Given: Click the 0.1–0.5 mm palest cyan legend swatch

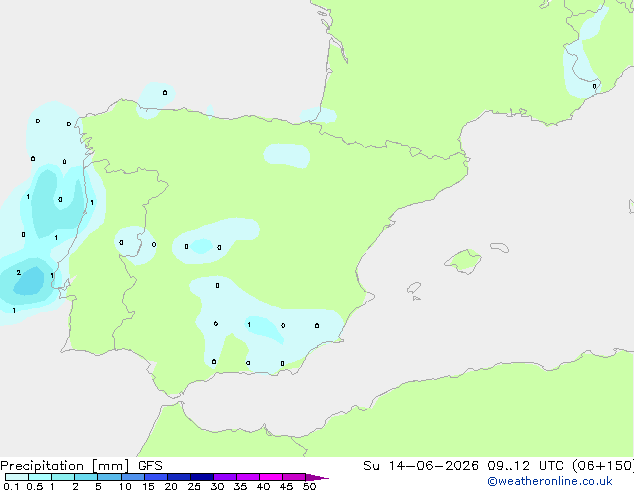Looking at the screenshot, I should 17,477.
